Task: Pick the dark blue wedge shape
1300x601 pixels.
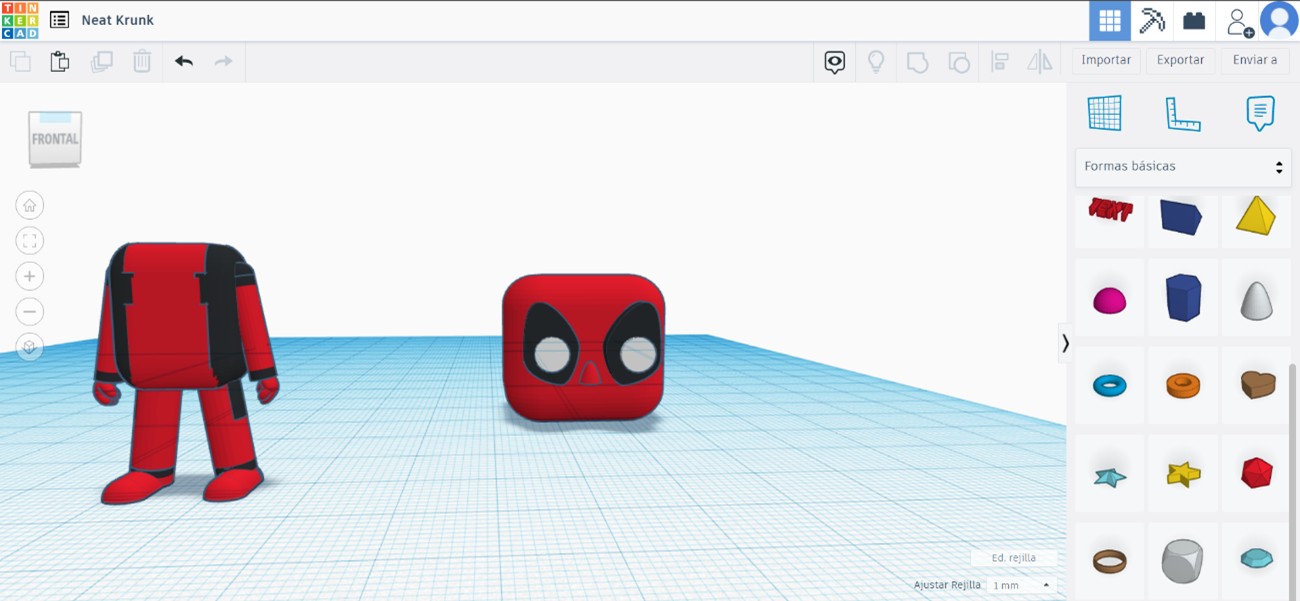Action: coord(1182,215)
